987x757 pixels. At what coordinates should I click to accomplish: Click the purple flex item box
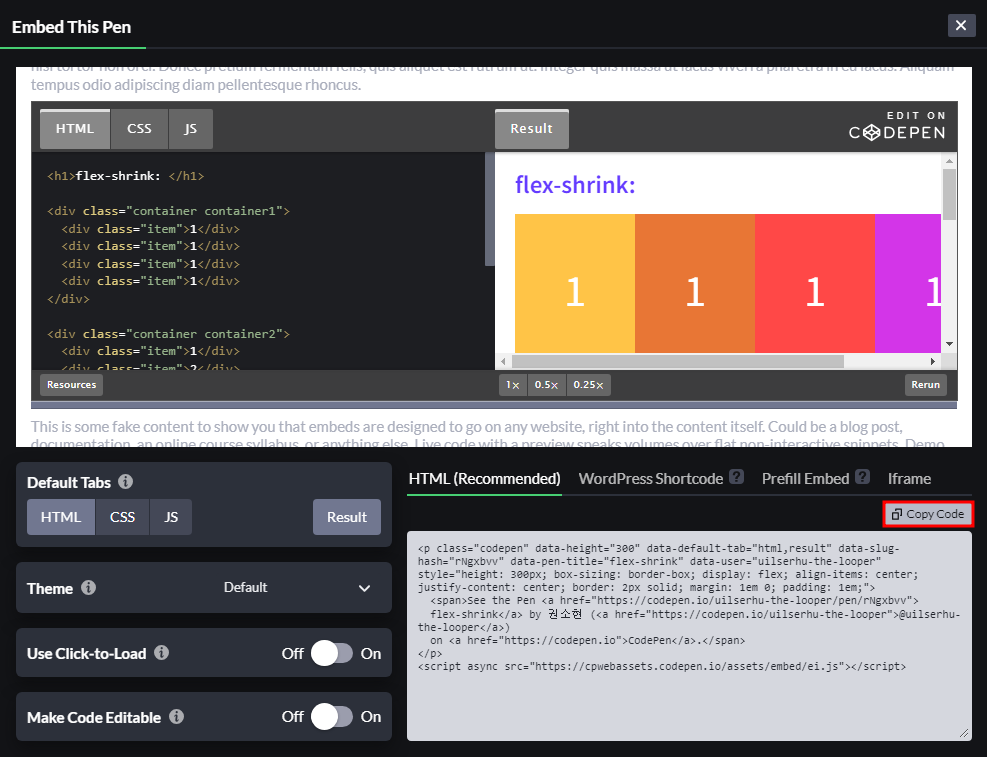[908, 283]
